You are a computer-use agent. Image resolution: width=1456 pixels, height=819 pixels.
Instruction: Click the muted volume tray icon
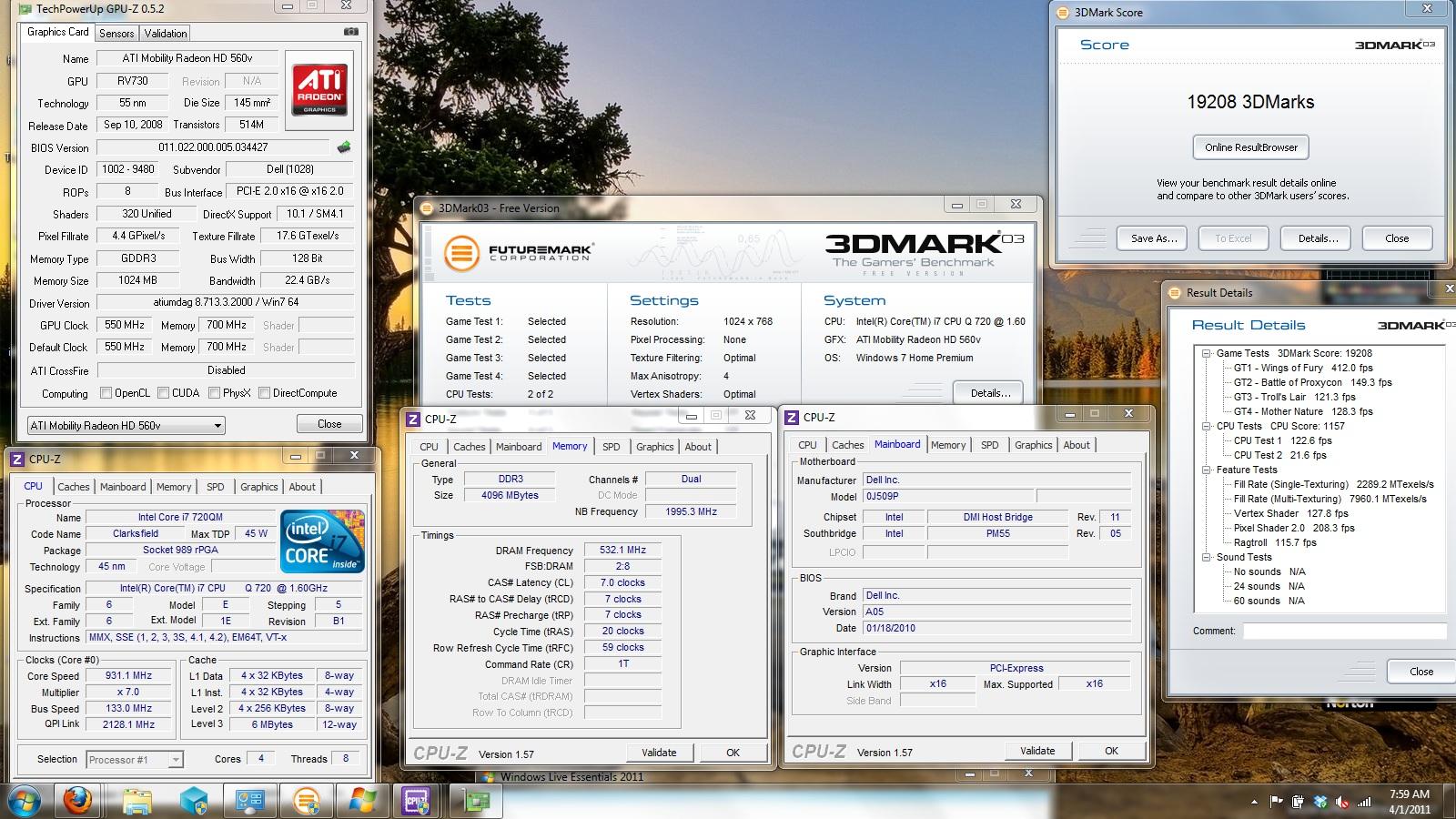(x=1342, y=803)
